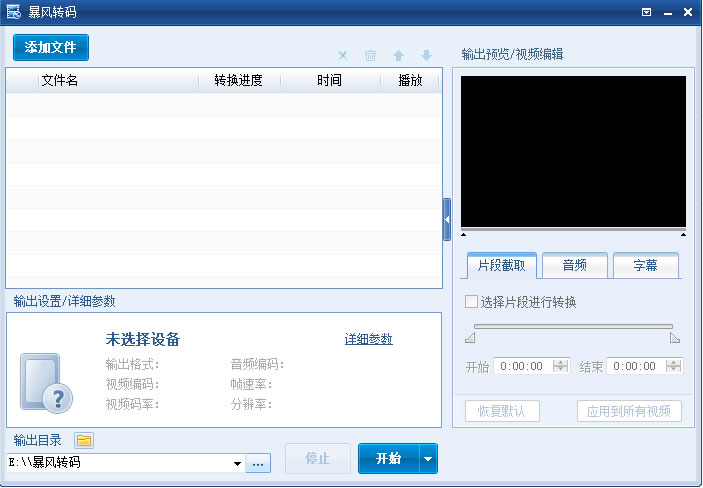Click the unknown device icon with question mark

pos(46,383)
